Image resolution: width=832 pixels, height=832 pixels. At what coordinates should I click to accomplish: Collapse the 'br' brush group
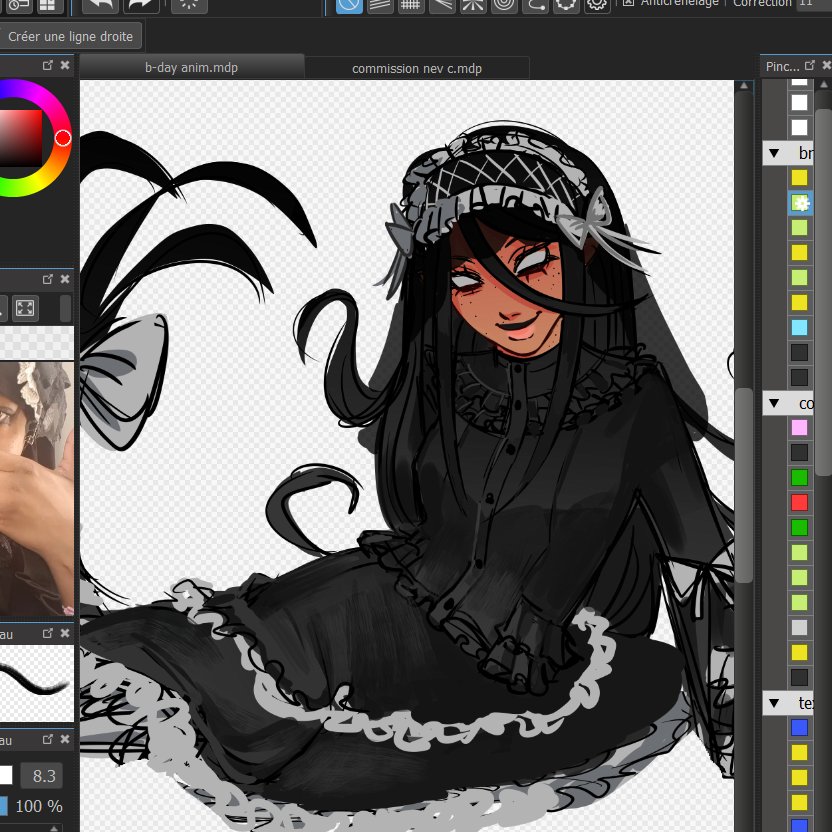coord(774,153)
